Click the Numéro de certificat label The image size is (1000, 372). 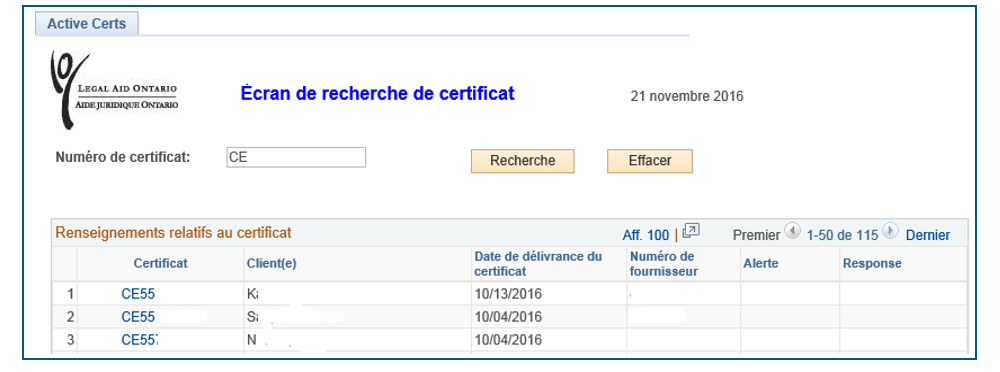click(x=123, y=156)
